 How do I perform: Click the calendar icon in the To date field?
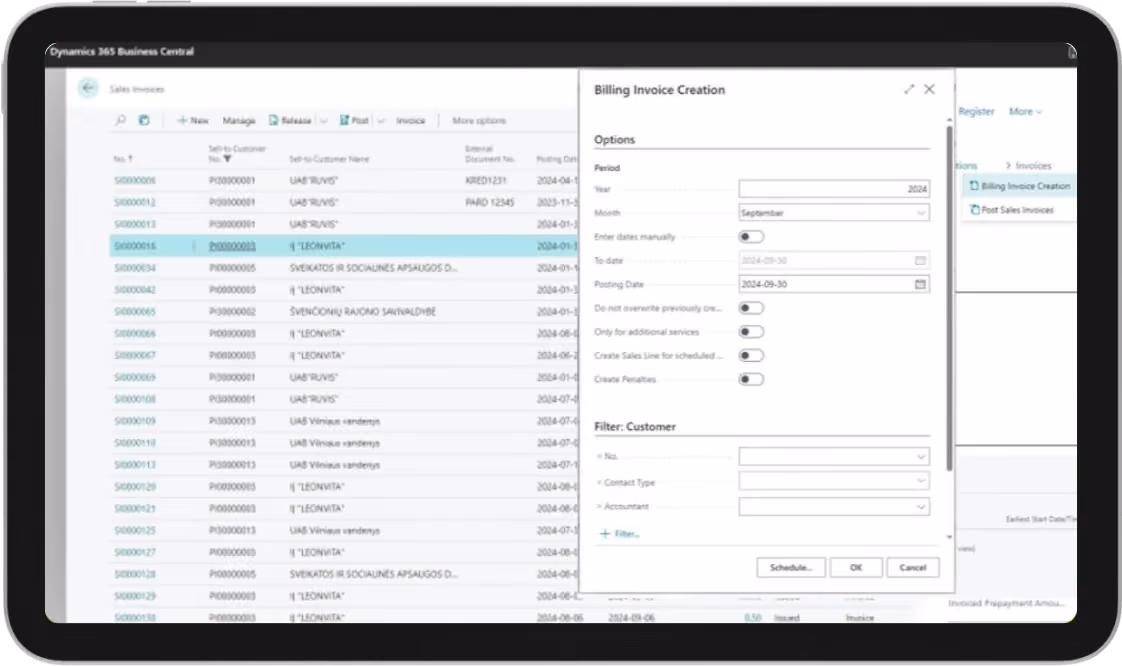pos(920,260)
